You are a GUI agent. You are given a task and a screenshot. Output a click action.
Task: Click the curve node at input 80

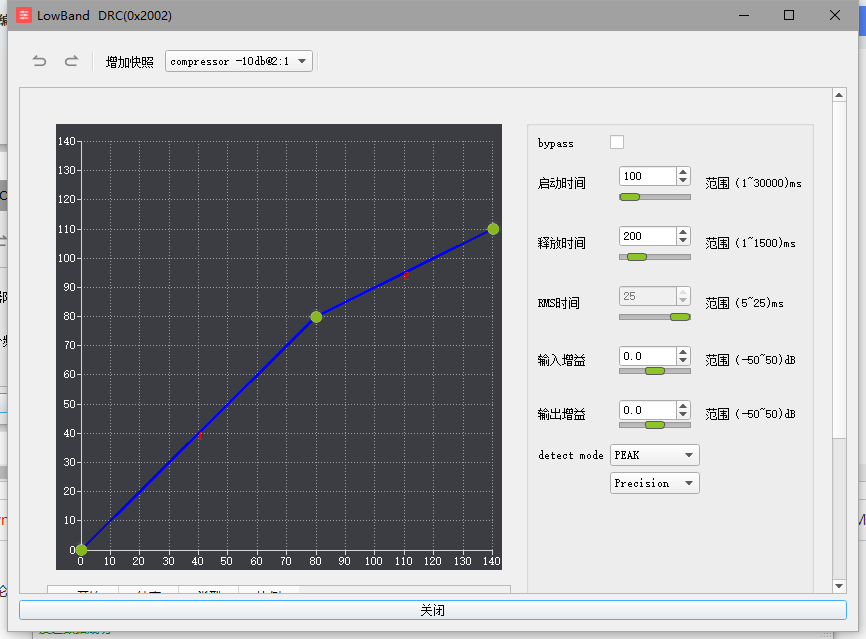point(316,317)
